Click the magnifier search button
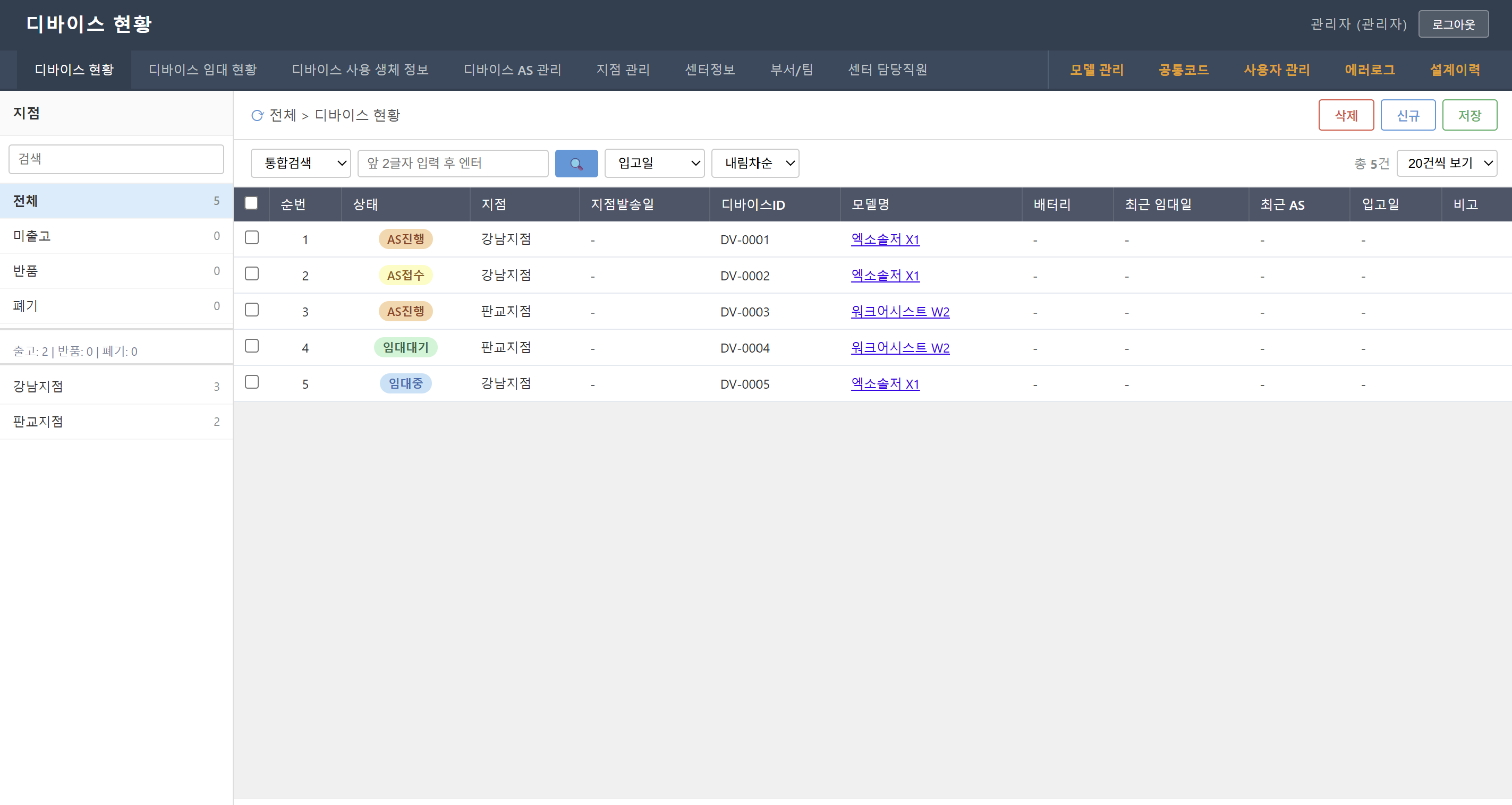The height and width of the screenshot is (805, 1512). pyautogui.click(x=576, y=163)
